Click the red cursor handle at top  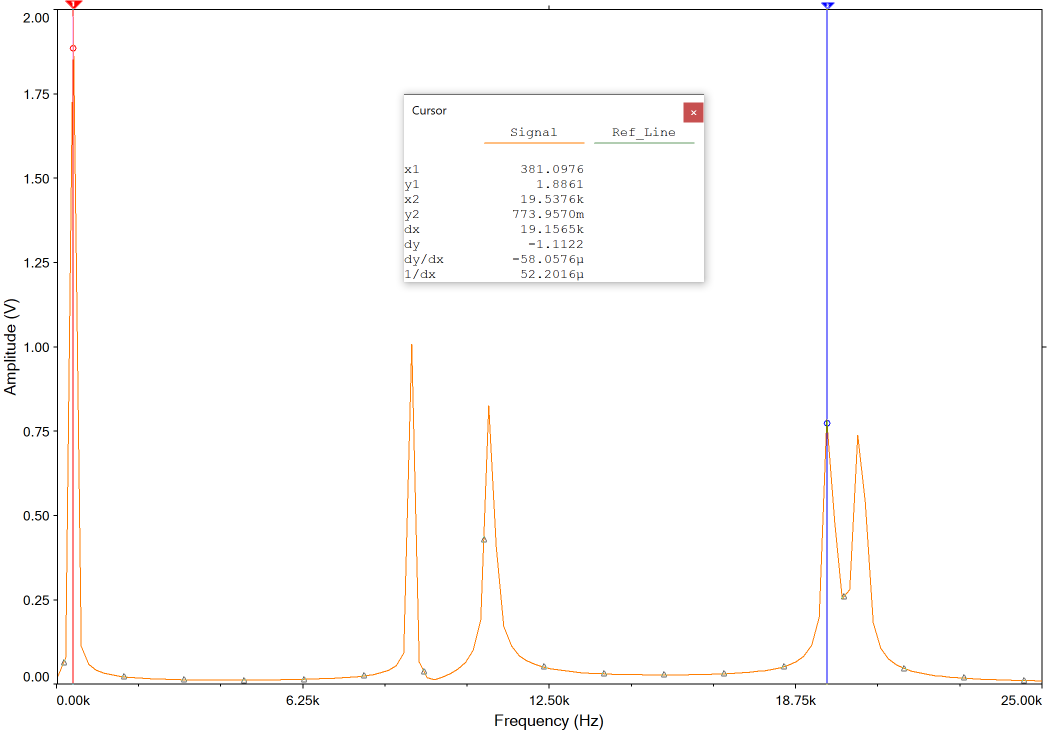coord(73,5)
